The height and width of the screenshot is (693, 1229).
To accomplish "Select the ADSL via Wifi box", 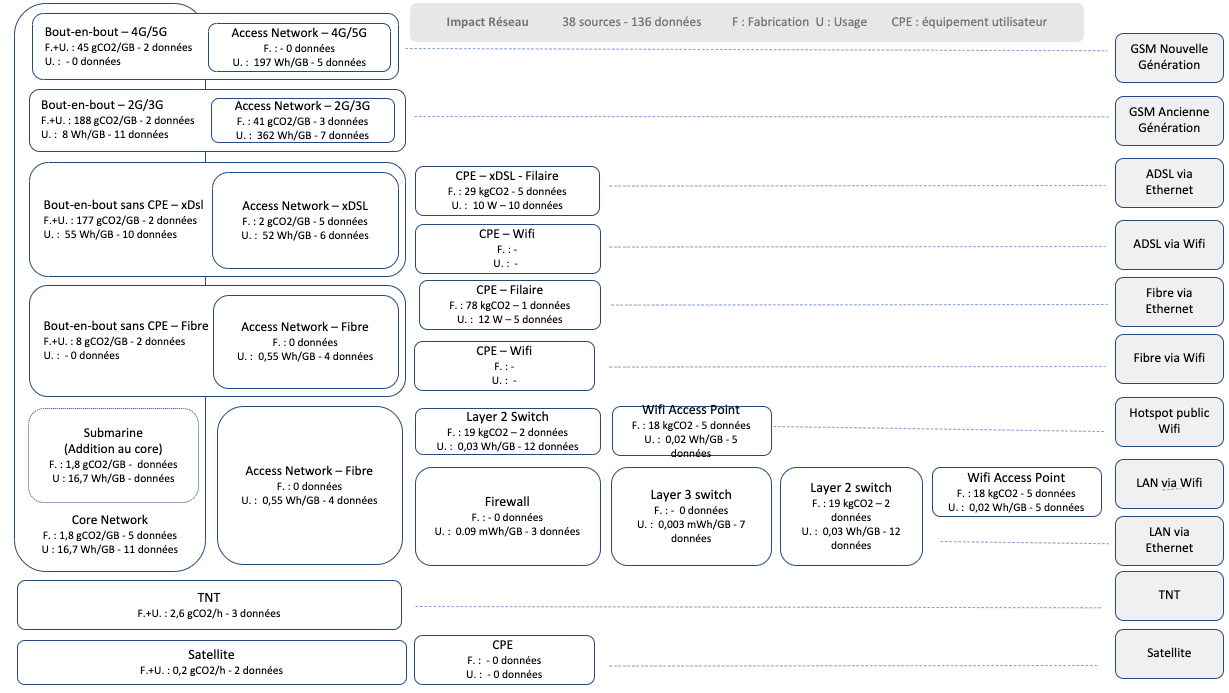I will tap(1169, 244).
